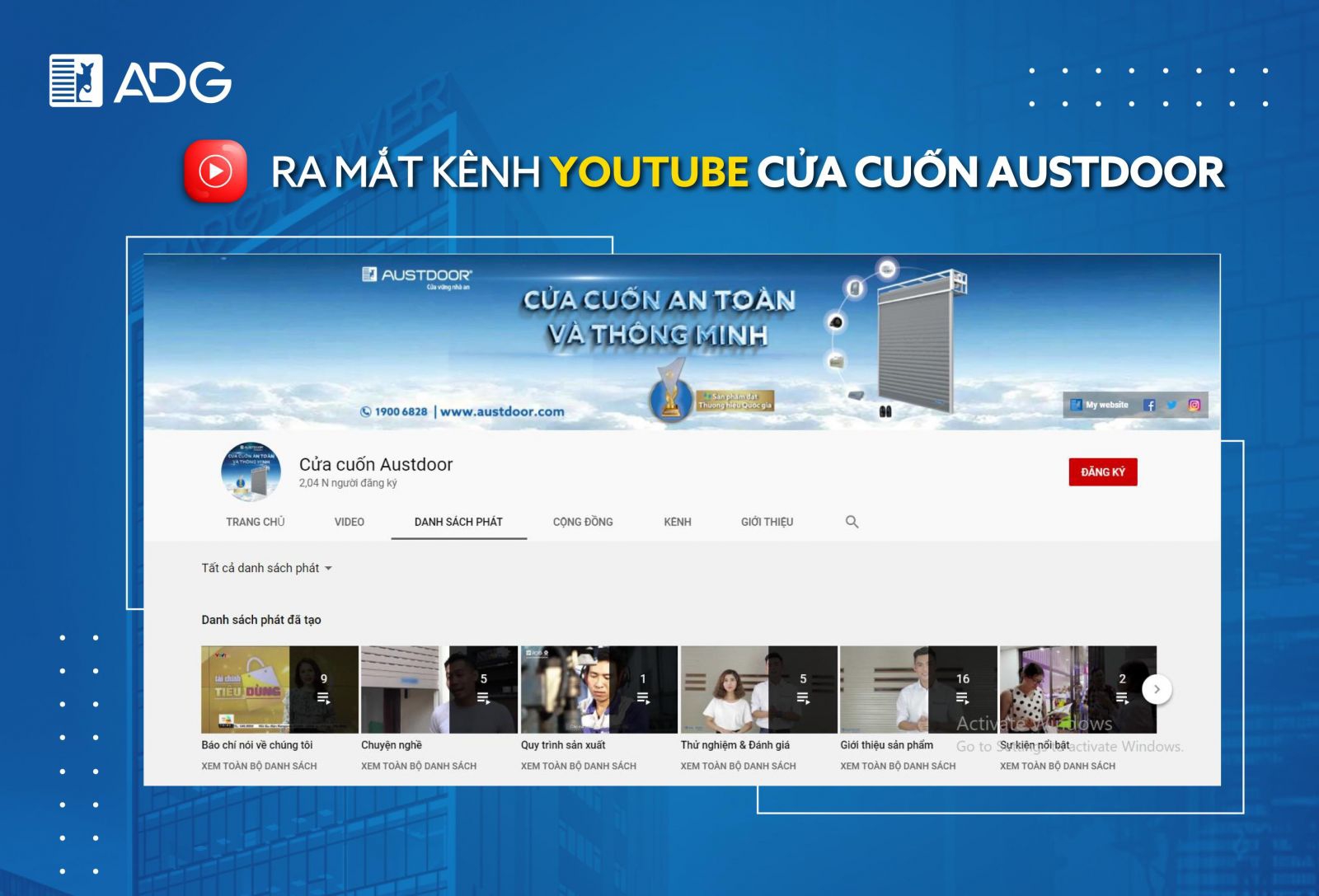The height and width of the screenshot is (896, 1319).
Task: View full list under Chuyện nghề
Action: click(419, 766)
